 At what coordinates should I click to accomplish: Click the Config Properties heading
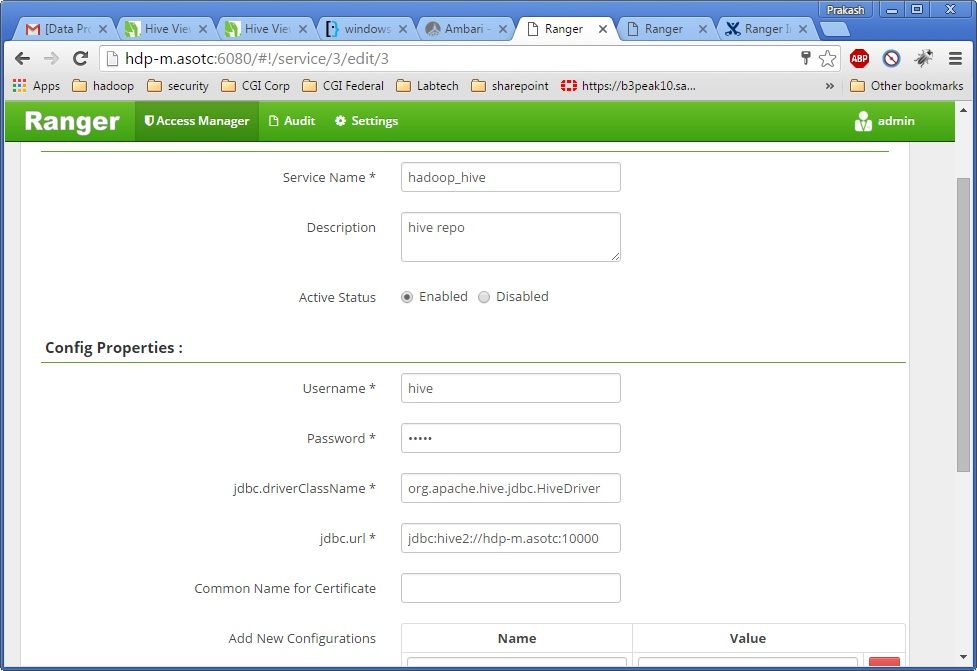(x=114, y=348)
